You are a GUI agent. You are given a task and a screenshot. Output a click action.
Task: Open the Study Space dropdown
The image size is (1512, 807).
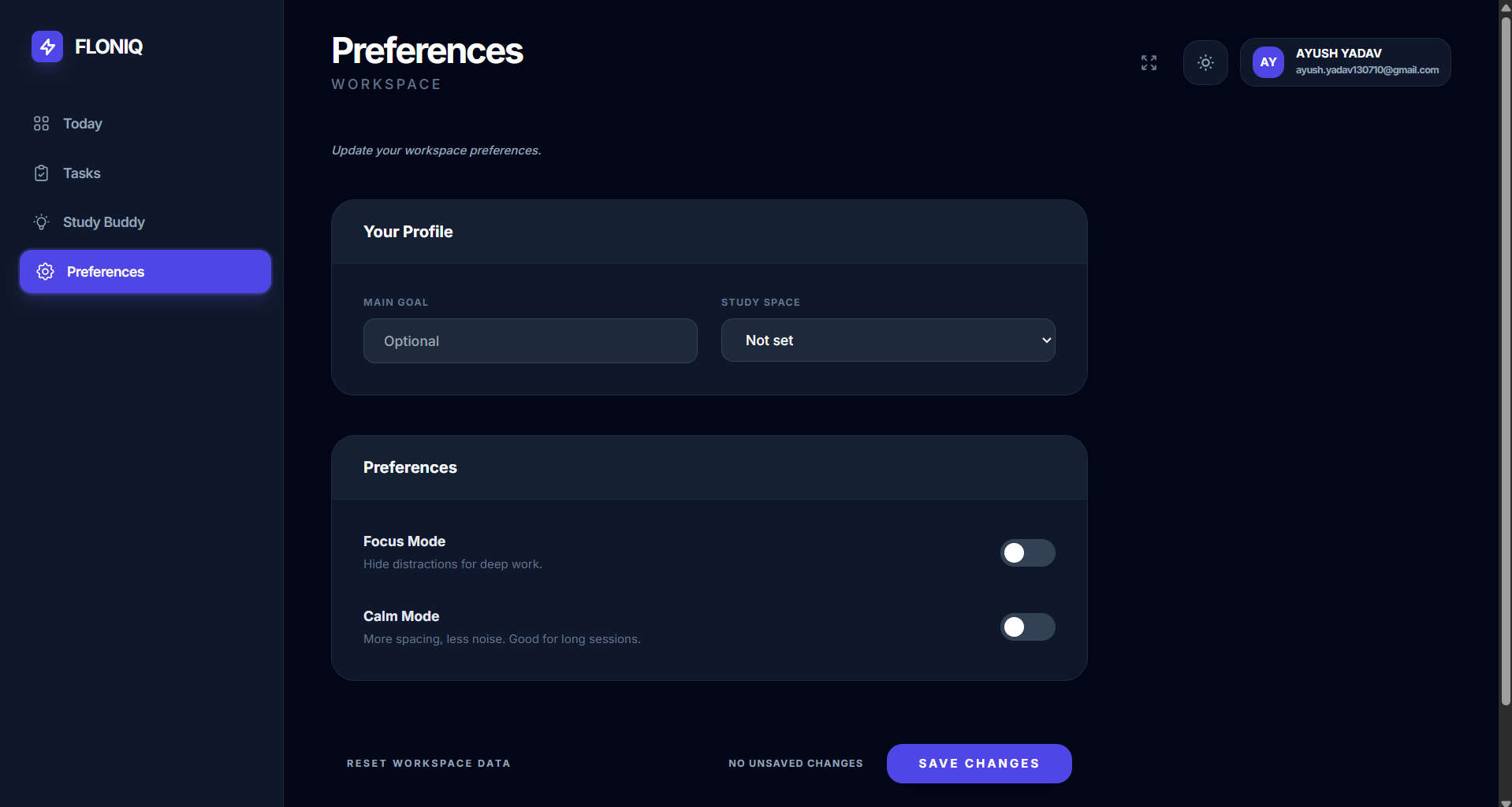[x=888, y=340]
